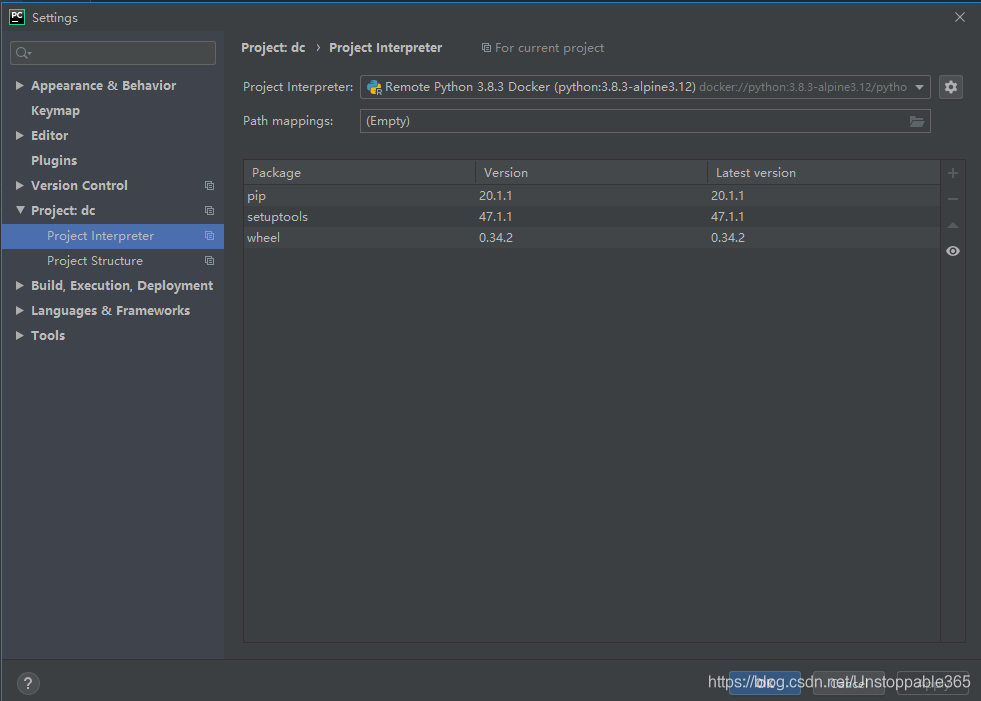
Task: Click the copy icon beside Project: dc
Action: pos(210,211)
